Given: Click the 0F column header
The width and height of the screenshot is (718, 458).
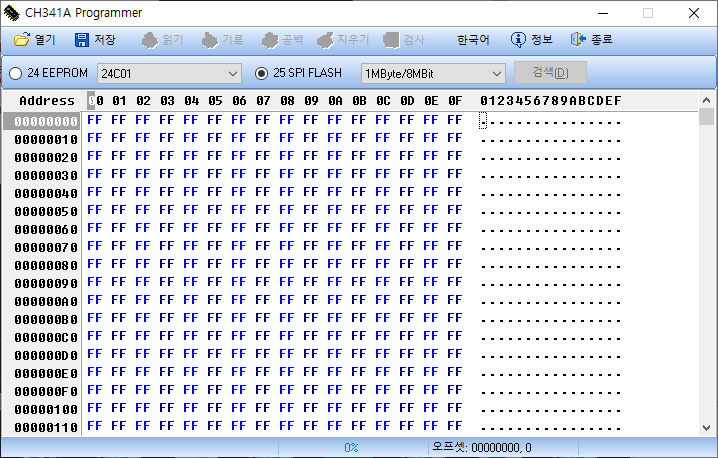Looking at the screenshot, I should (x=455, y=101).
